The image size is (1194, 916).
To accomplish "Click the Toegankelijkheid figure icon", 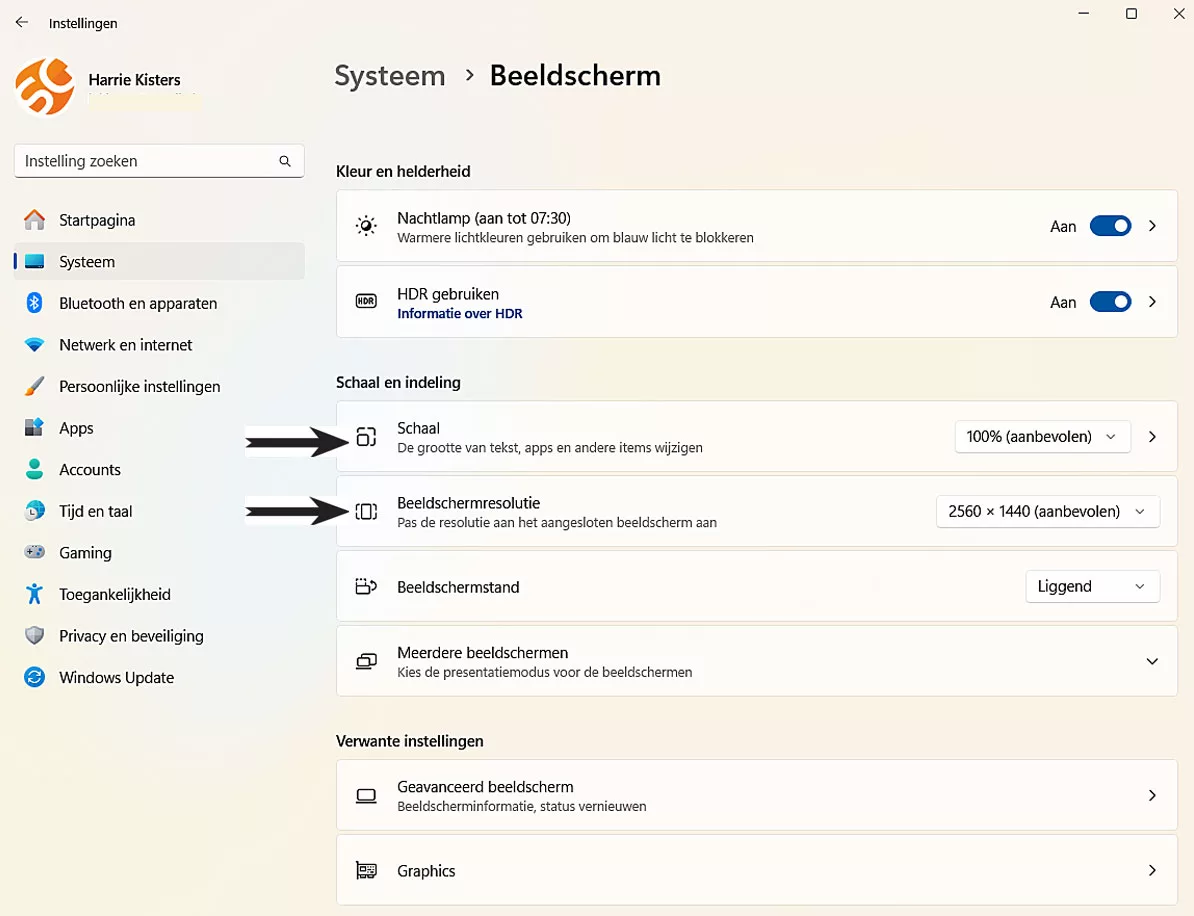I will pos(34,594).
